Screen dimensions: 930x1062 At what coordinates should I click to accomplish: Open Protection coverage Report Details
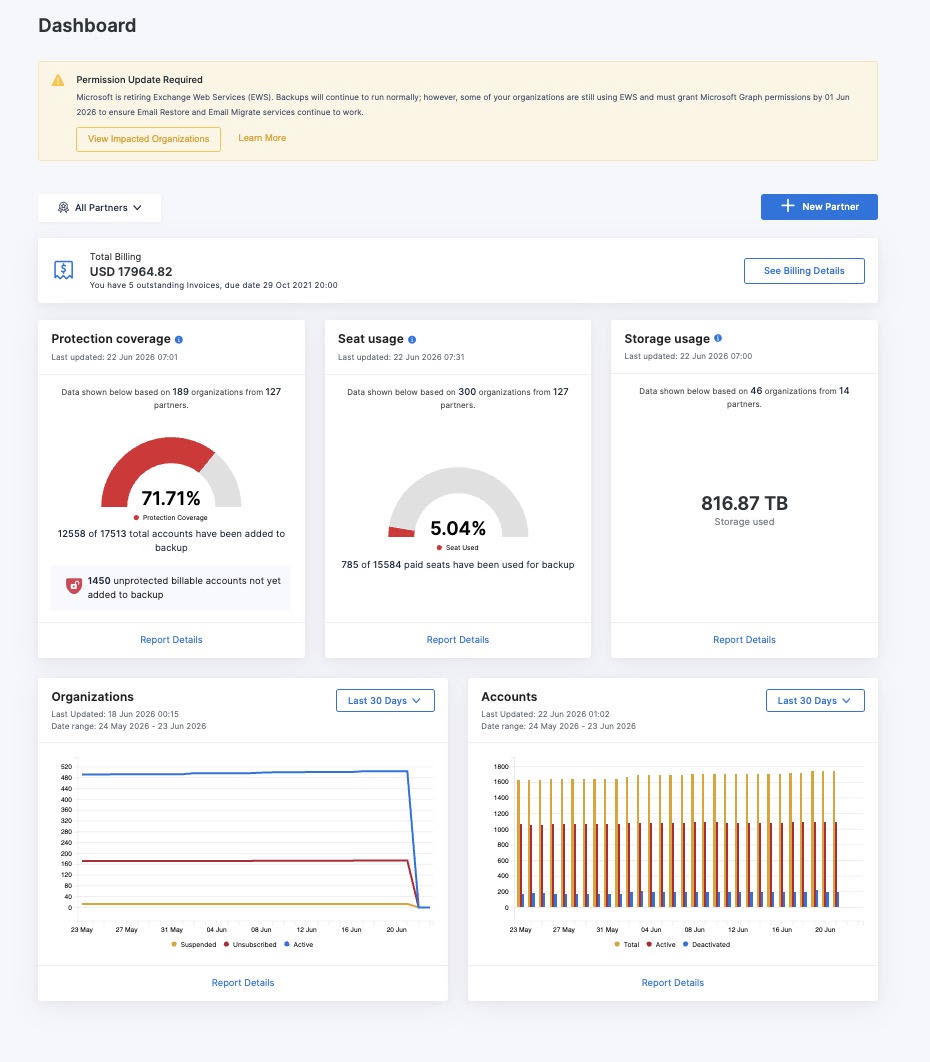coord(171,639)
